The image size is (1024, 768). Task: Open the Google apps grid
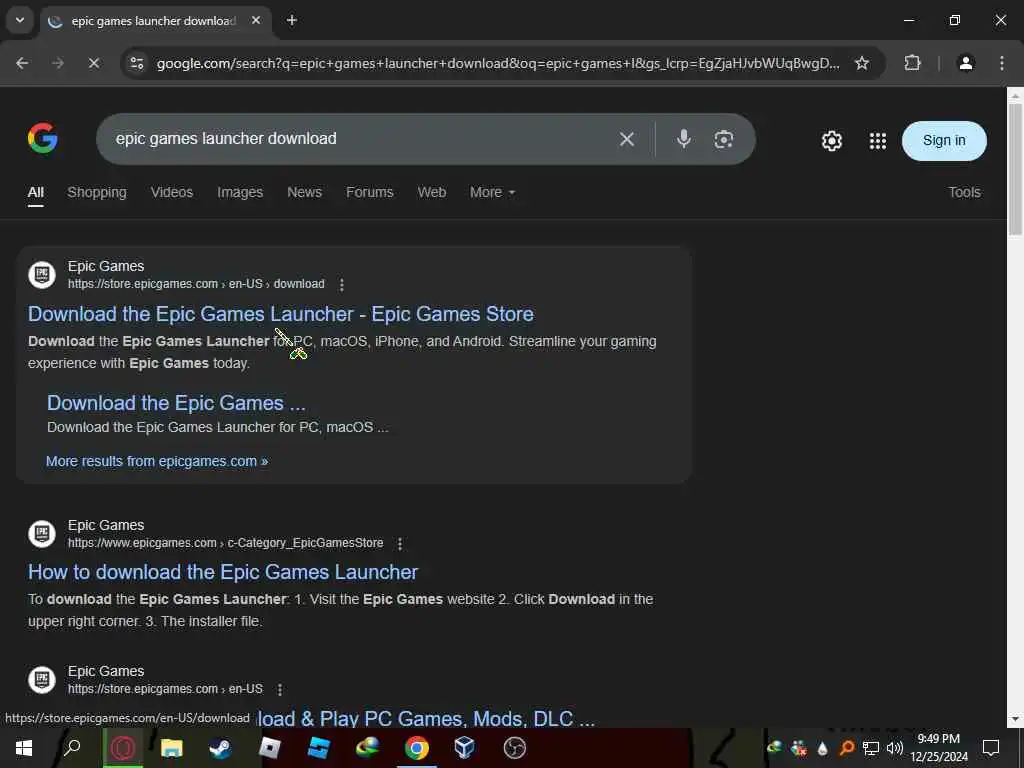coord(878,141)
